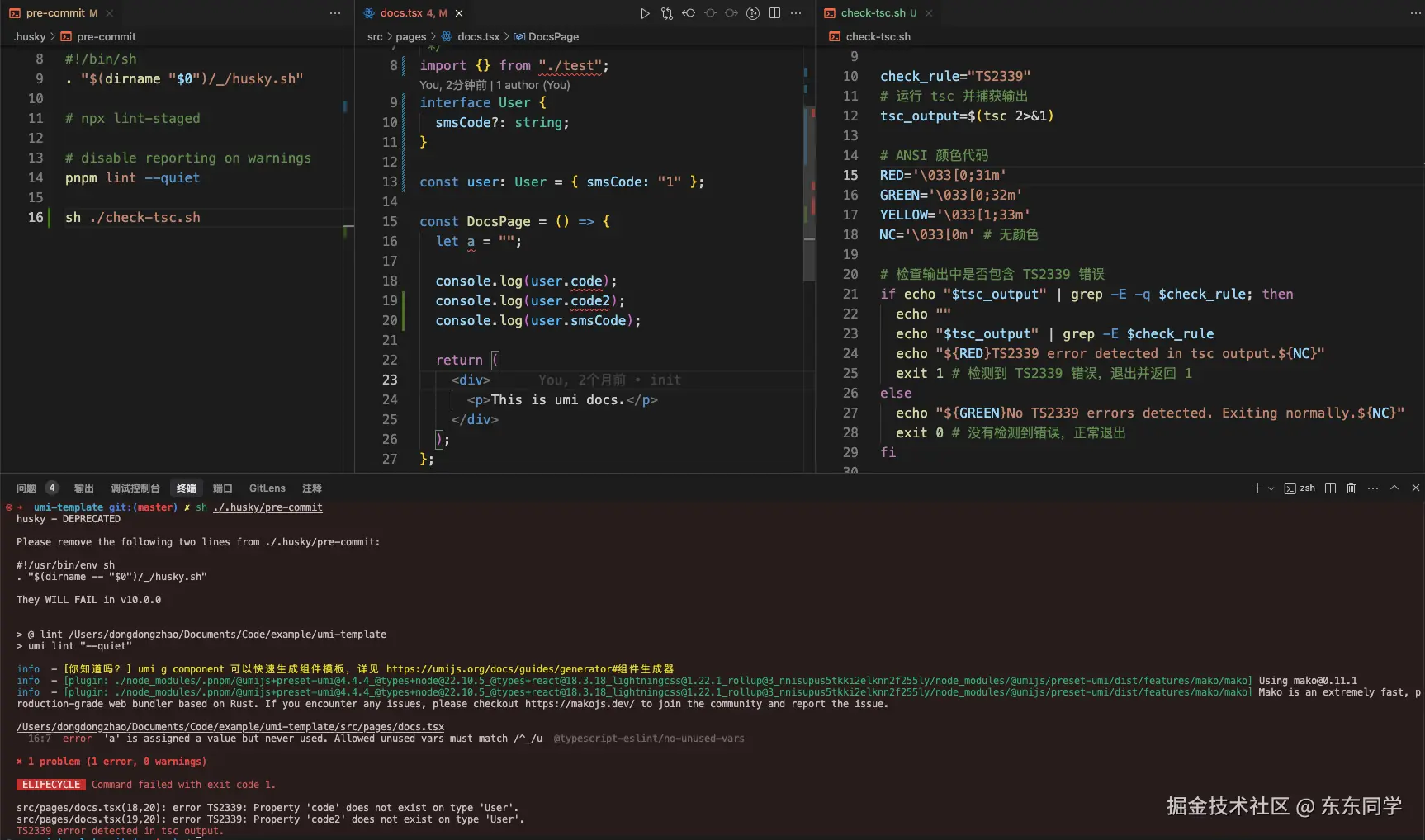This screenshot has width=1425, height=840.
Task: Expand the pages folder breadcrumb
Action: [x=410, y=36]
